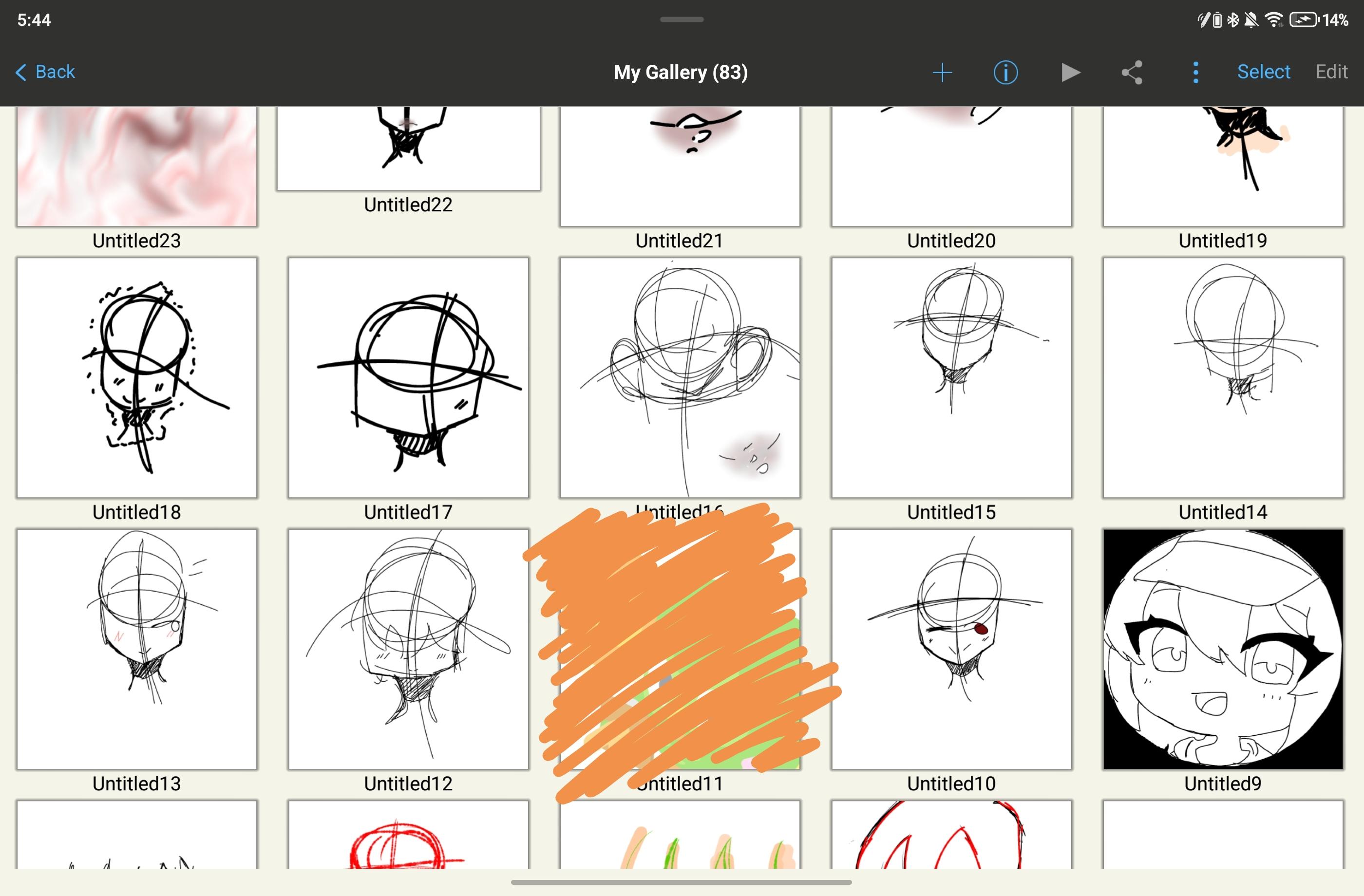Tap the muted notifications bell icon

[x=1251, y=20]
